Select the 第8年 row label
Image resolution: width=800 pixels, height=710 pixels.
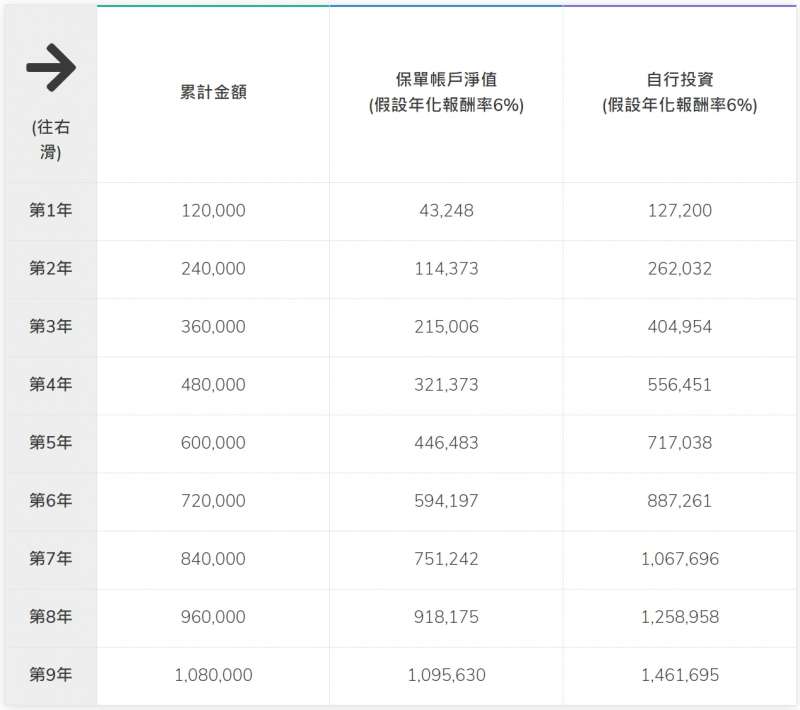(51, 617)
